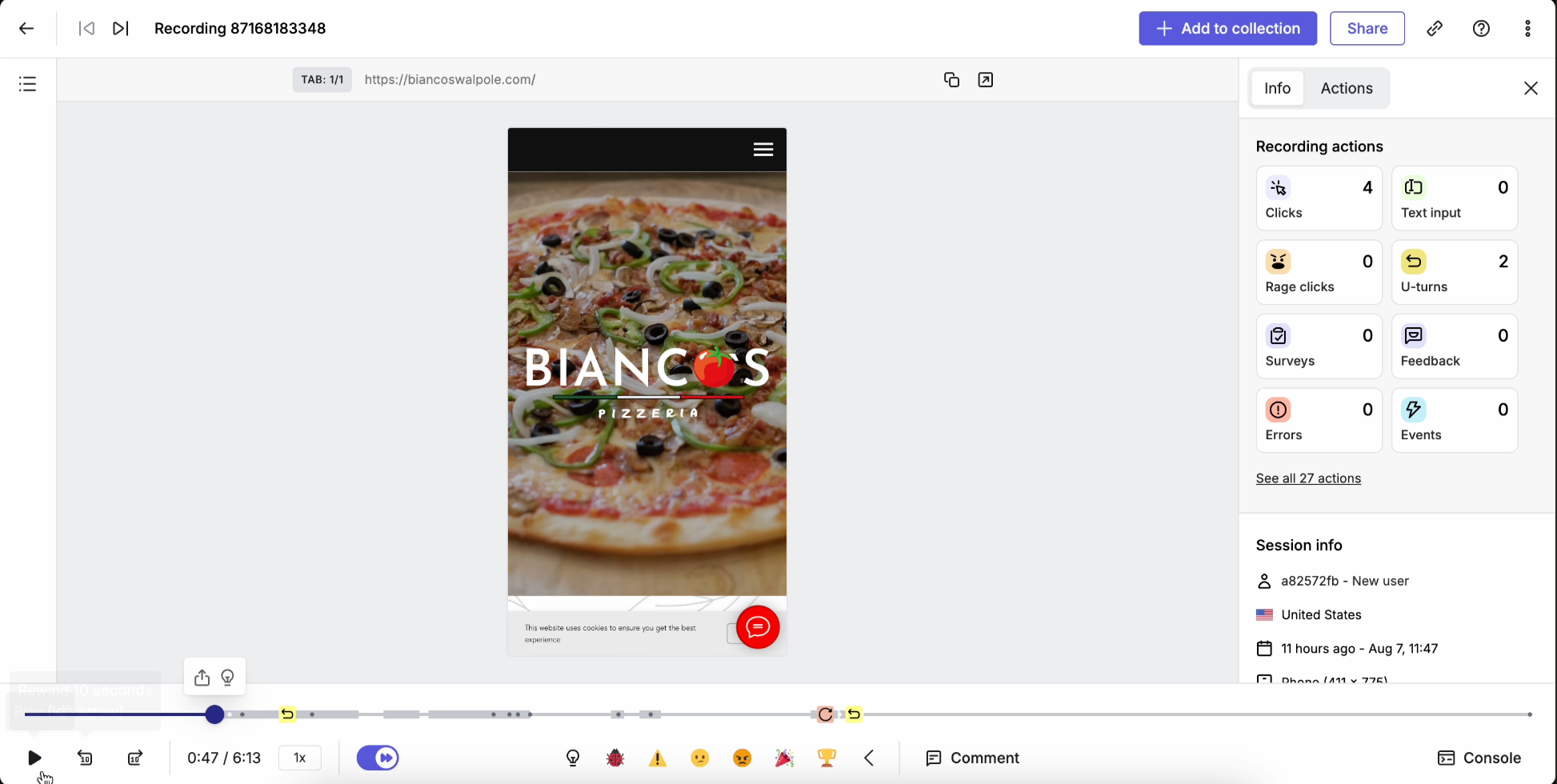Viewport: 1557px width, 784px height.
Task: Add a warning triangle reaction
Action: pyautogui.click(x=658, y=758)
